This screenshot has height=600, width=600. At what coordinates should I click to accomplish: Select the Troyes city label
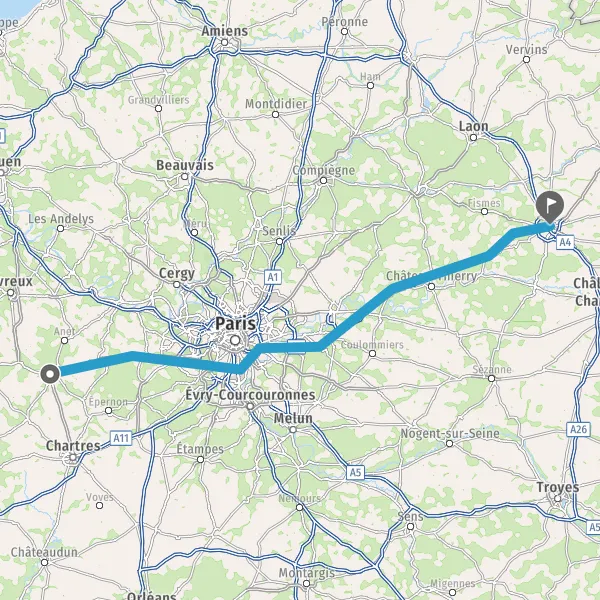558,488
